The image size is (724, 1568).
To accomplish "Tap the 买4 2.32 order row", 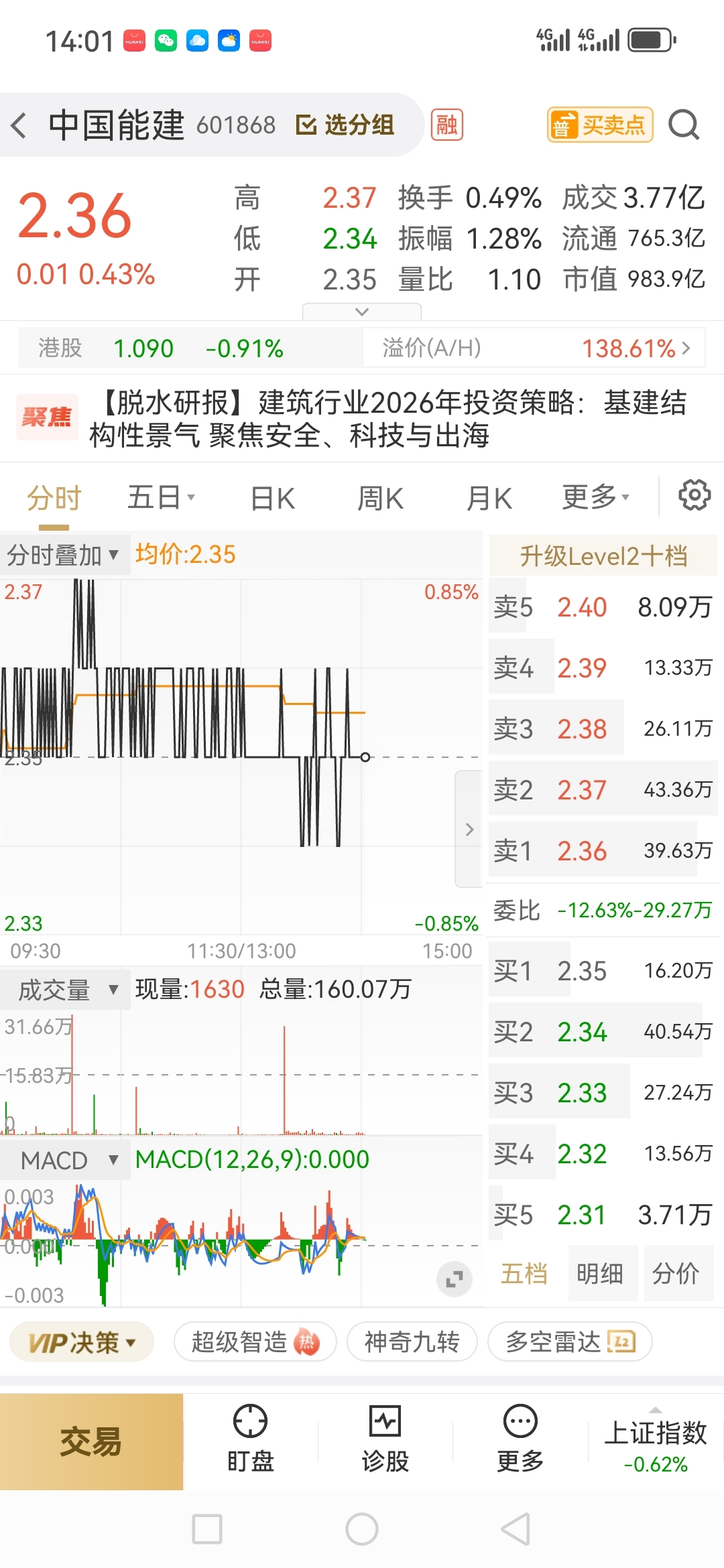I will (x=603, y=1153).
